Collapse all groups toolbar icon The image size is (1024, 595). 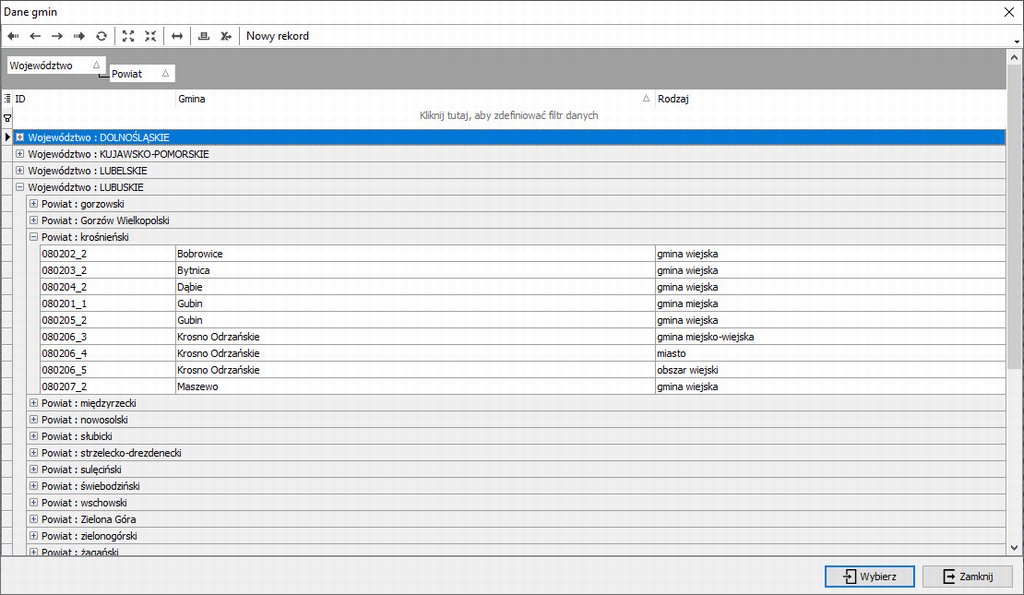pos(150,36)
